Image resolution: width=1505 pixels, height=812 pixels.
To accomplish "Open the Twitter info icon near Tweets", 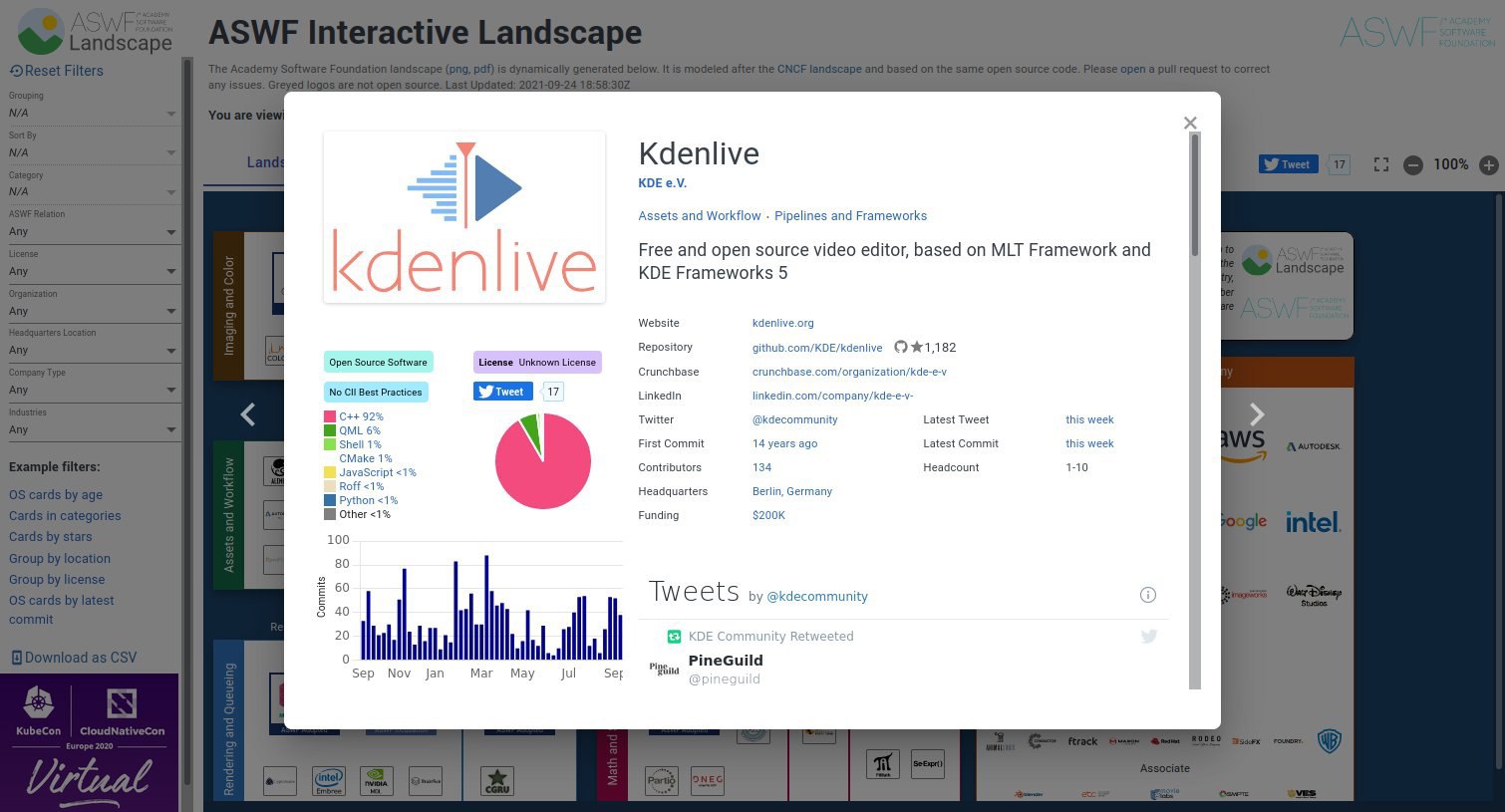I will pyautogui.click(x=1148, y=595).
